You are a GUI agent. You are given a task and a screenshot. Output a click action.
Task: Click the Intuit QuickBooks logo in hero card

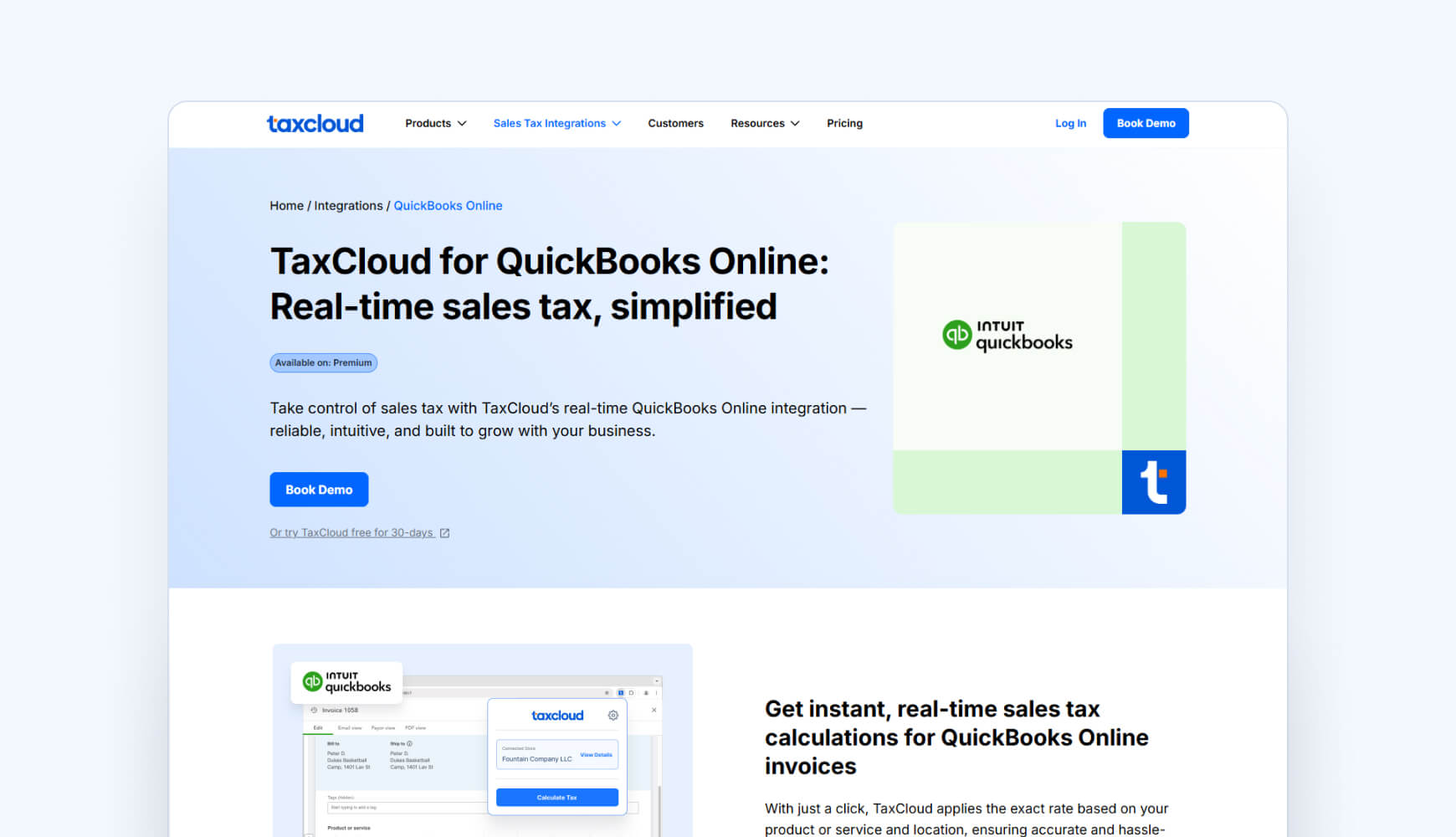coord(1007,335)
